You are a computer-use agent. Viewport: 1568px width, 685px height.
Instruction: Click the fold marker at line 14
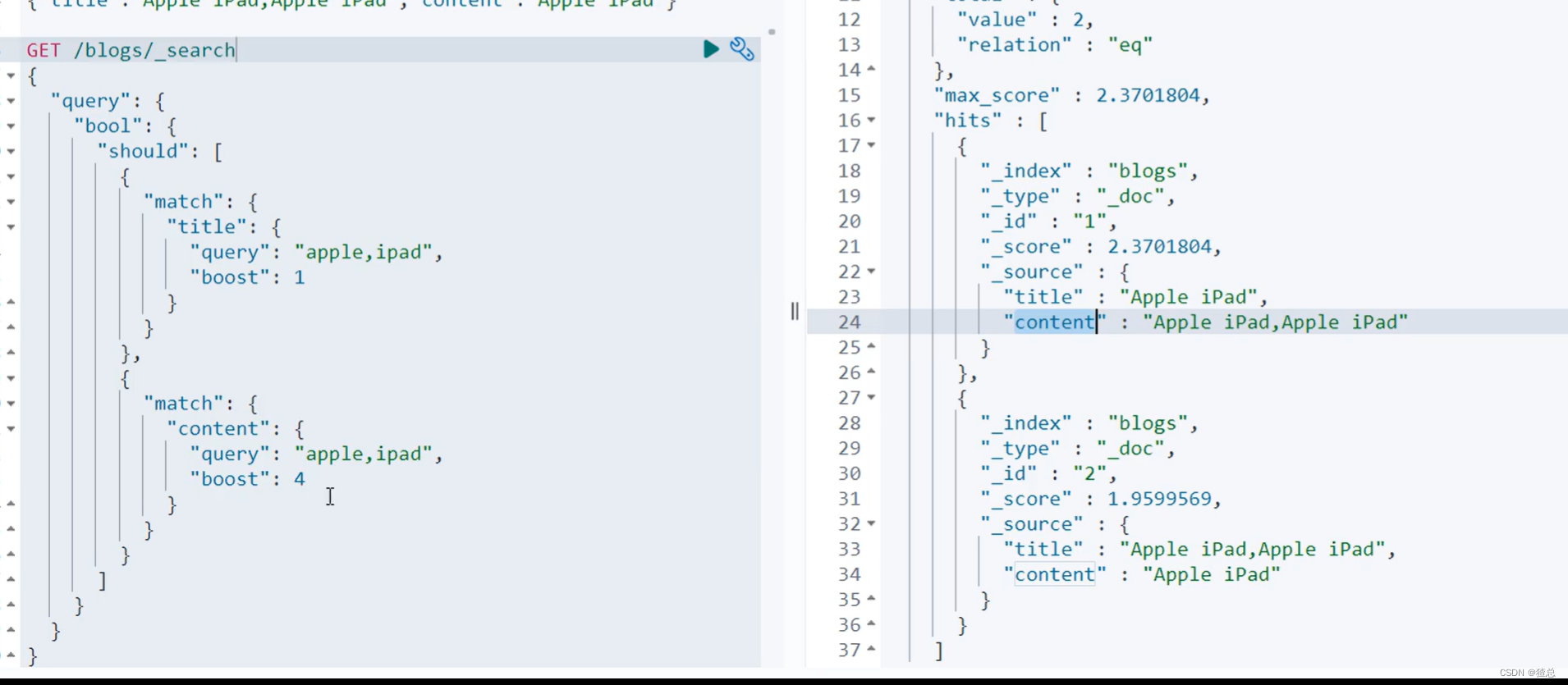coord(871,70)
